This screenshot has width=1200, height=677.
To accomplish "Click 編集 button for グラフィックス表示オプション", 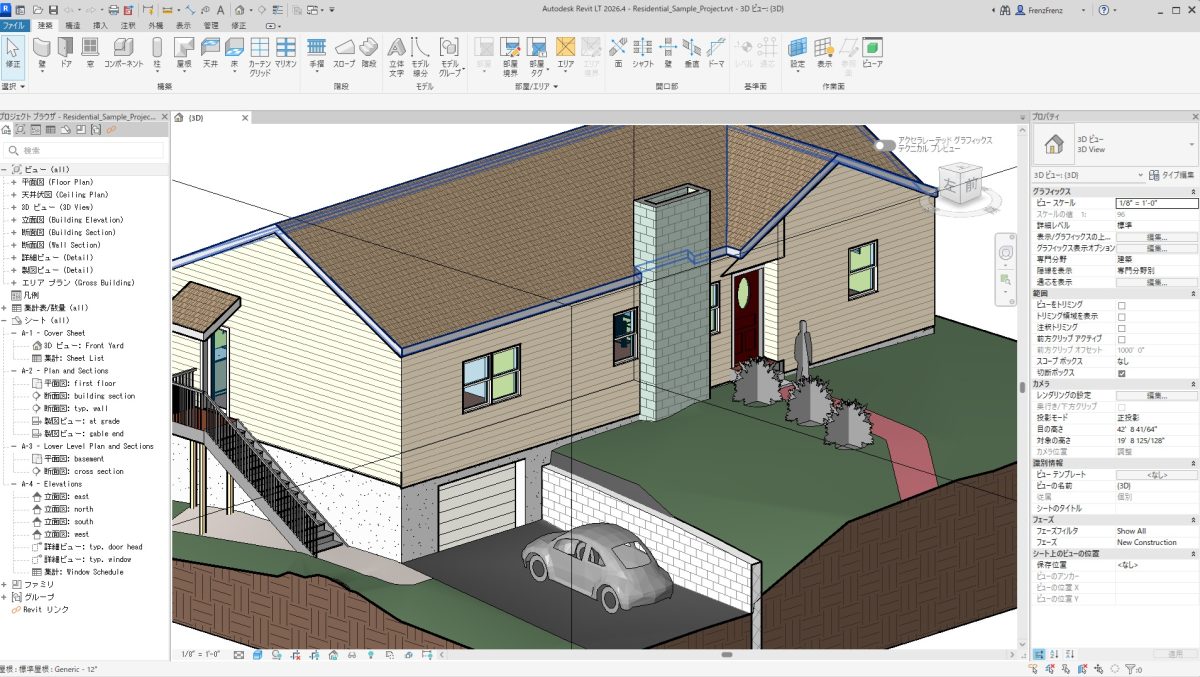I will click(1156, 248).
